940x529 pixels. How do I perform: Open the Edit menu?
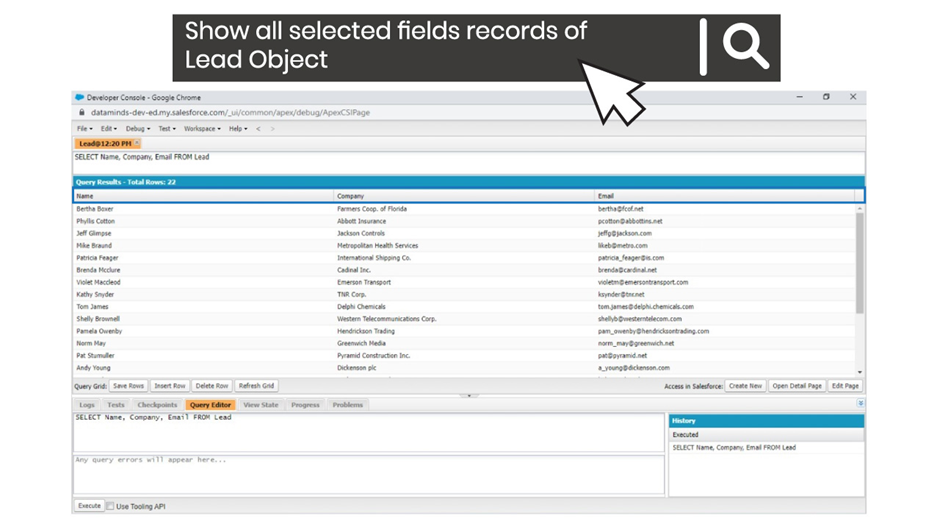click(x=109, y=128)
